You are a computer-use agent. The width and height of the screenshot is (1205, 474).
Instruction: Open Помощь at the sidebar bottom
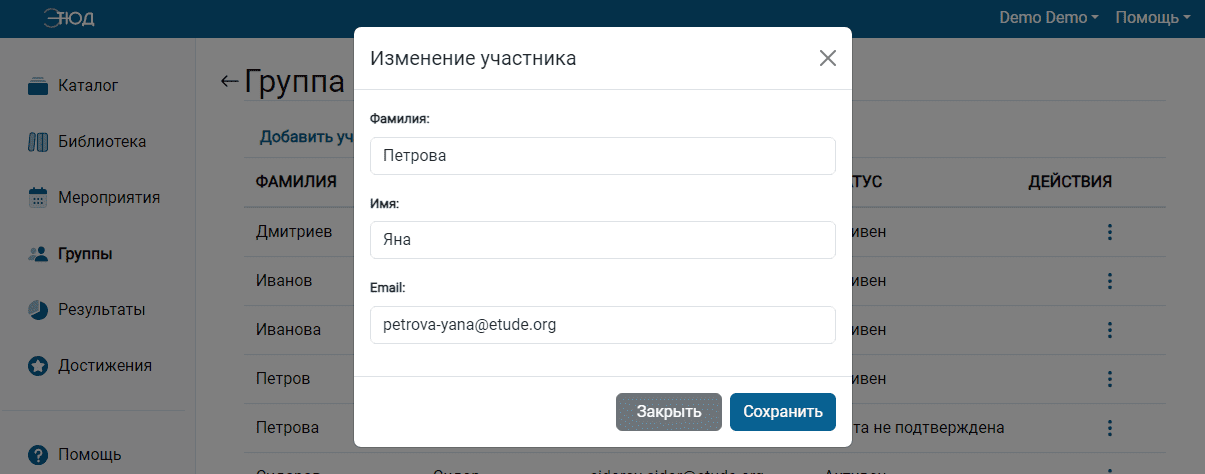click(90, 454)
